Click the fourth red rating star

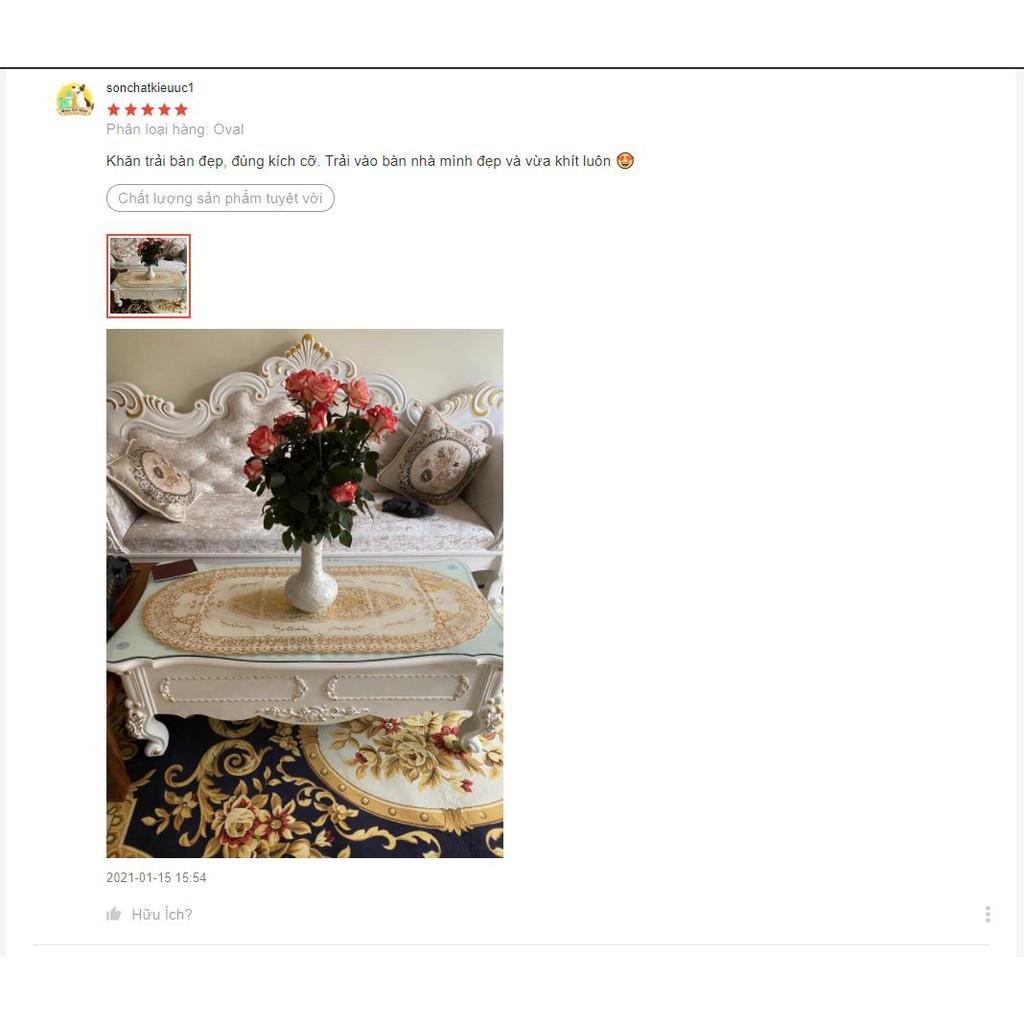(x=165, y=109)
